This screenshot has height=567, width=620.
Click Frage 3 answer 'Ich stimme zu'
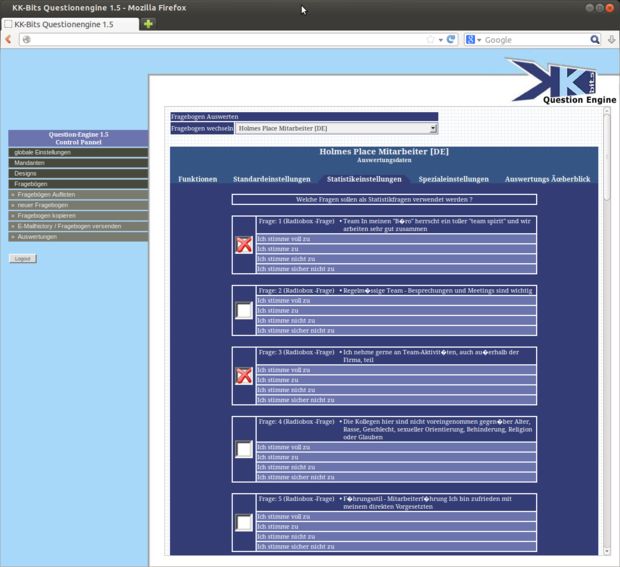(x=396, y=380)
